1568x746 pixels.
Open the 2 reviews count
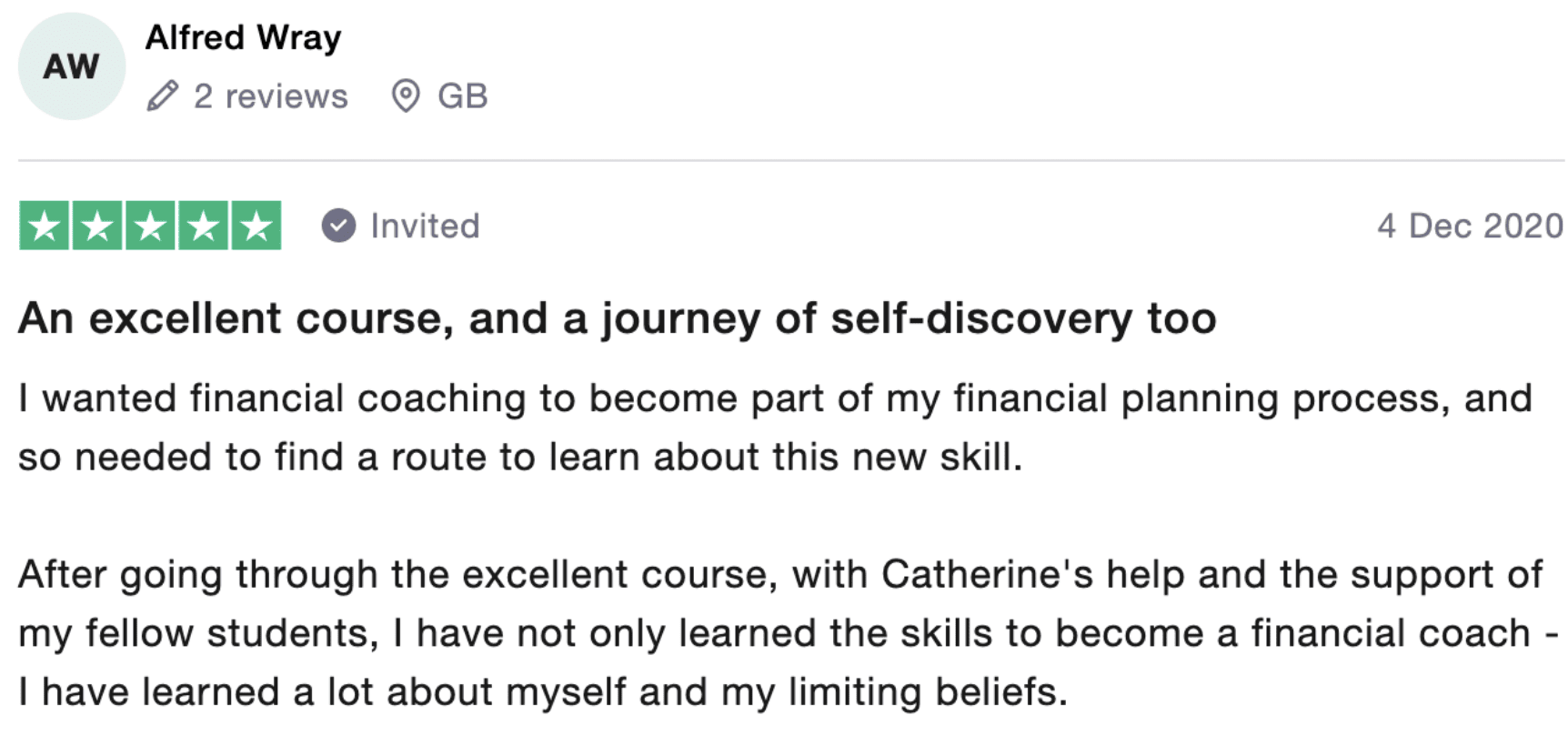pyautogui.click(x=270, y=96)
